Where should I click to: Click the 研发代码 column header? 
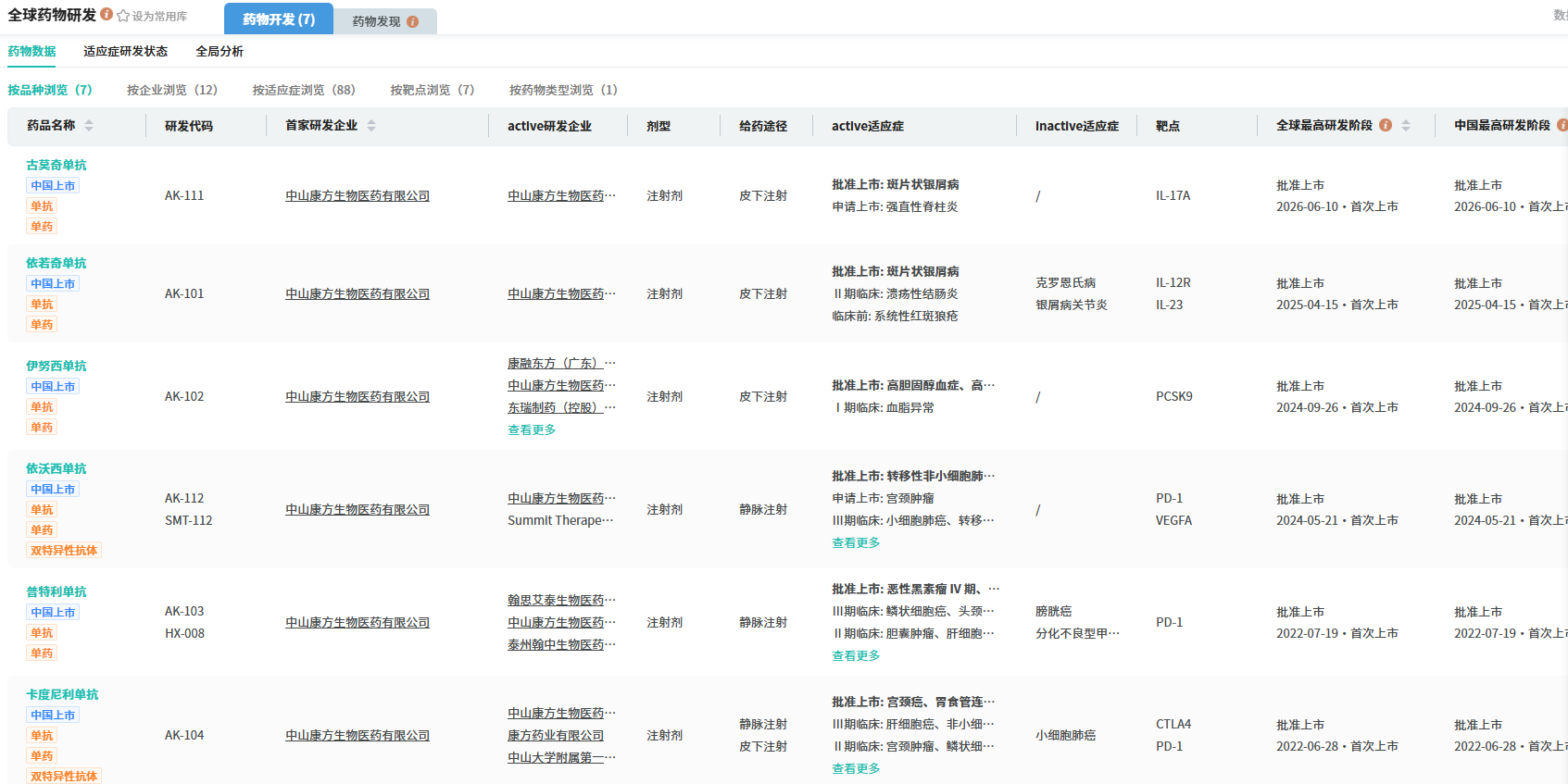pos(189,126)
